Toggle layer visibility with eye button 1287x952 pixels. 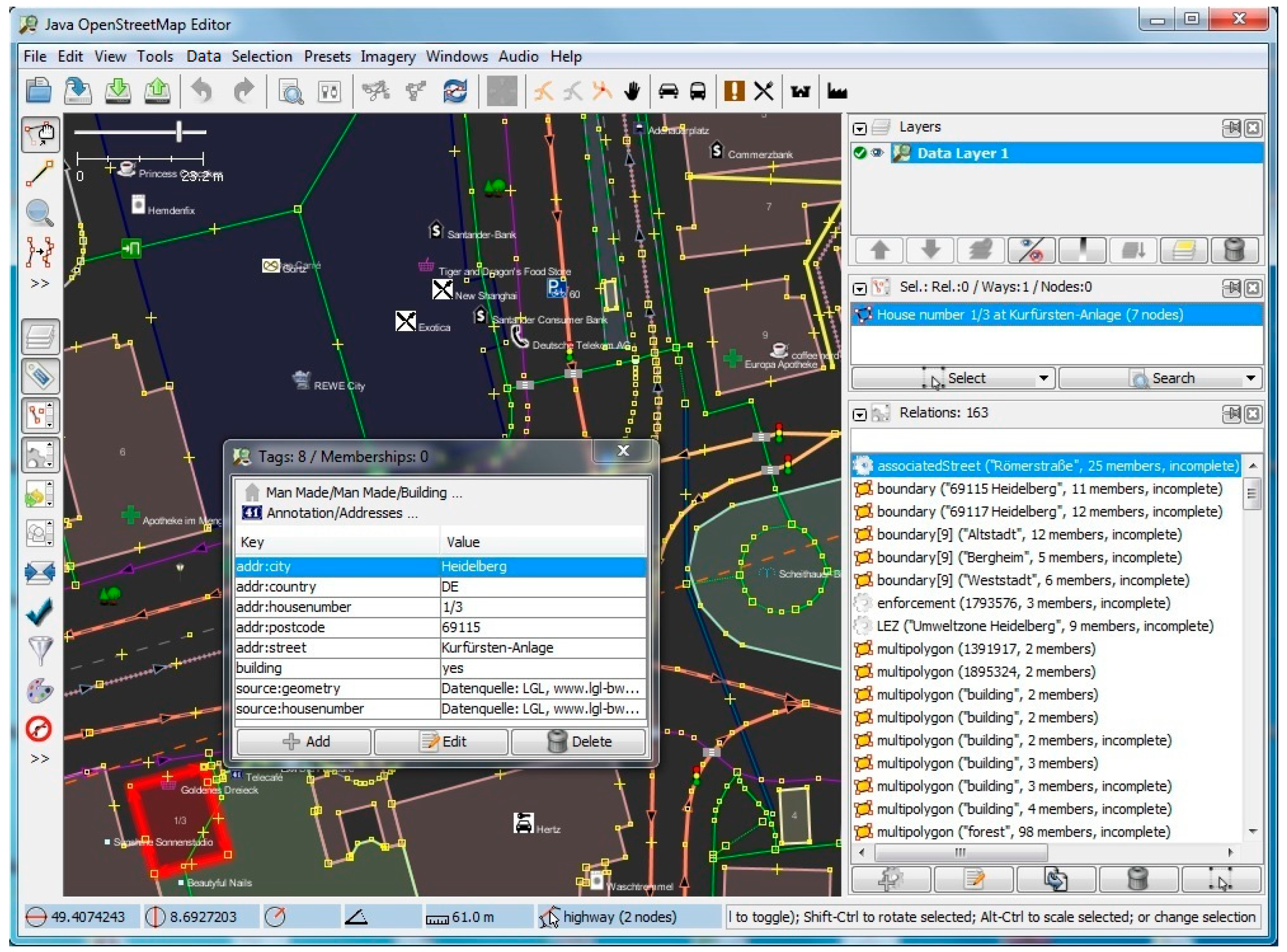click(1031, 250)
